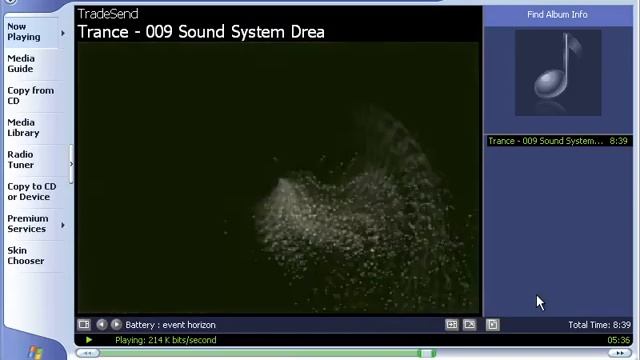640x360 pixels.
Task: Click the rewind button on seek bar
Action: click(x=87, y=353)
